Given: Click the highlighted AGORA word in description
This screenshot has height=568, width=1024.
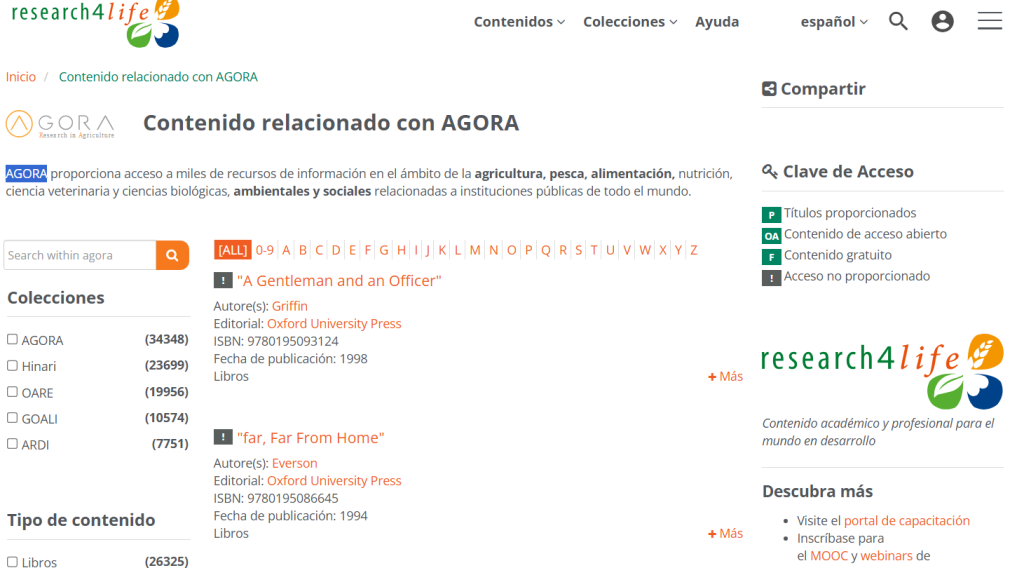Looking at the screenshot, I should [26, 174].
